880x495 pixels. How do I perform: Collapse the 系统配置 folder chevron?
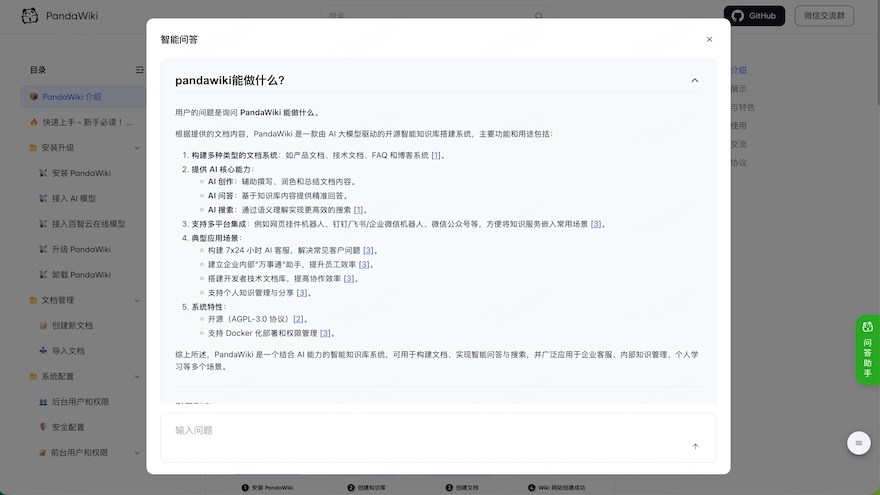[137, 376]
